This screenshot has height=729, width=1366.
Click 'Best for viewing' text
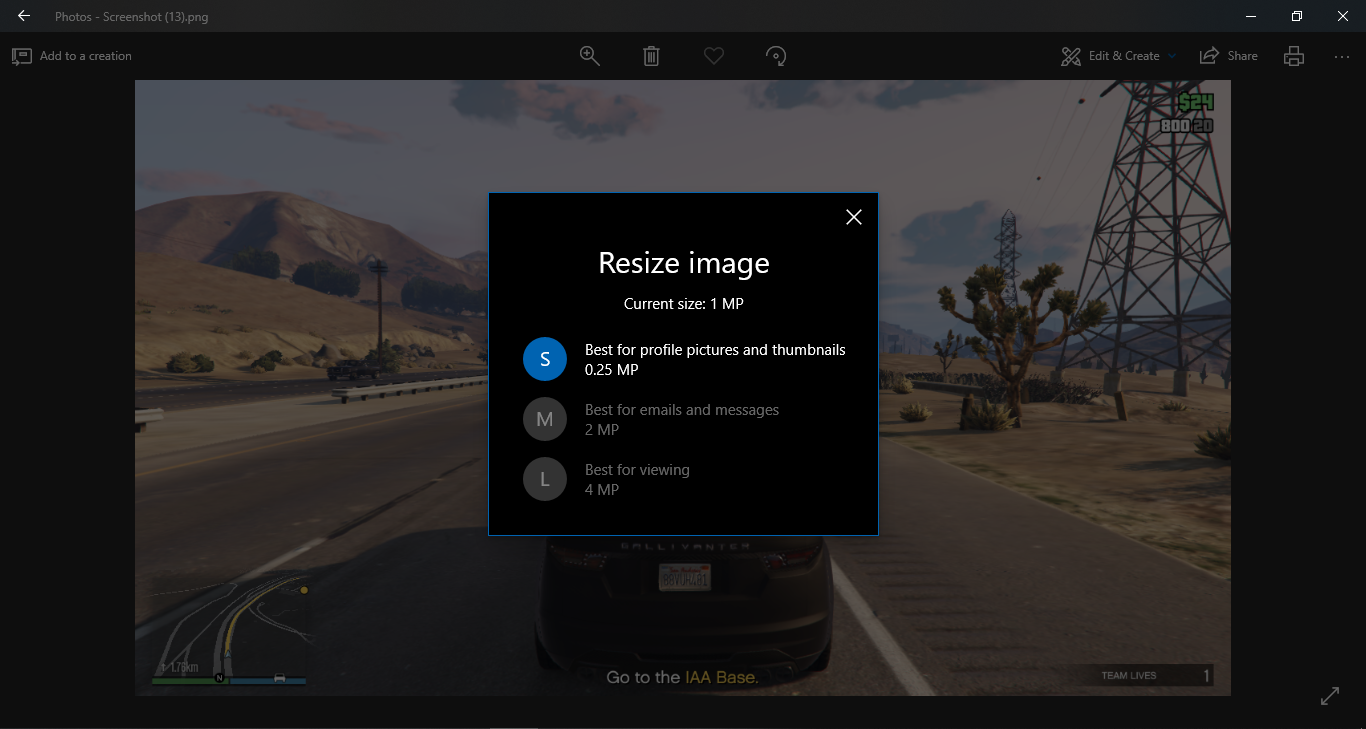637,470
